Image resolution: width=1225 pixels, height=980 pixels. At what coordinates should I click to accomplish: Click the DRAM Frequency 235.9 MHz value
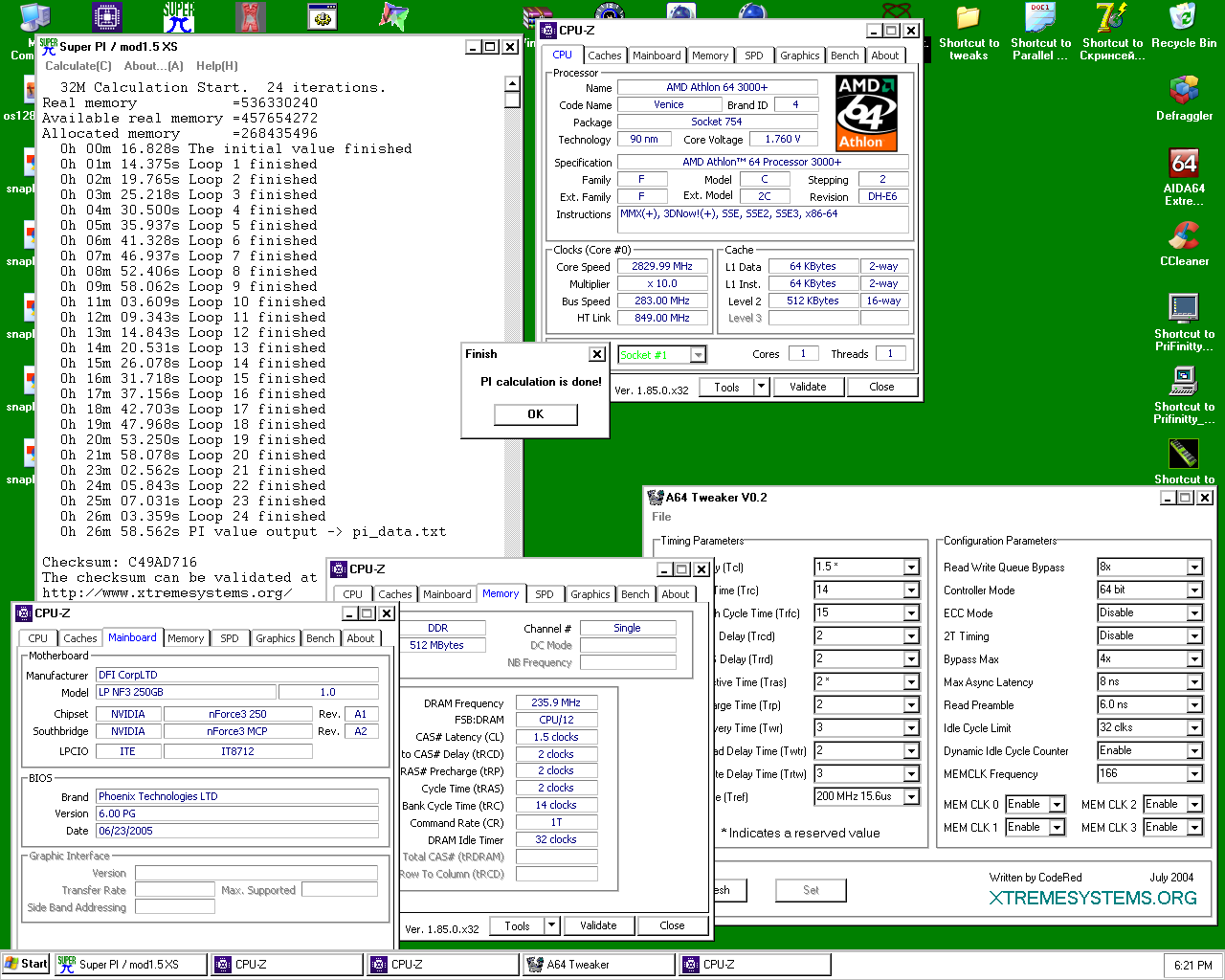tap(556, 702)
